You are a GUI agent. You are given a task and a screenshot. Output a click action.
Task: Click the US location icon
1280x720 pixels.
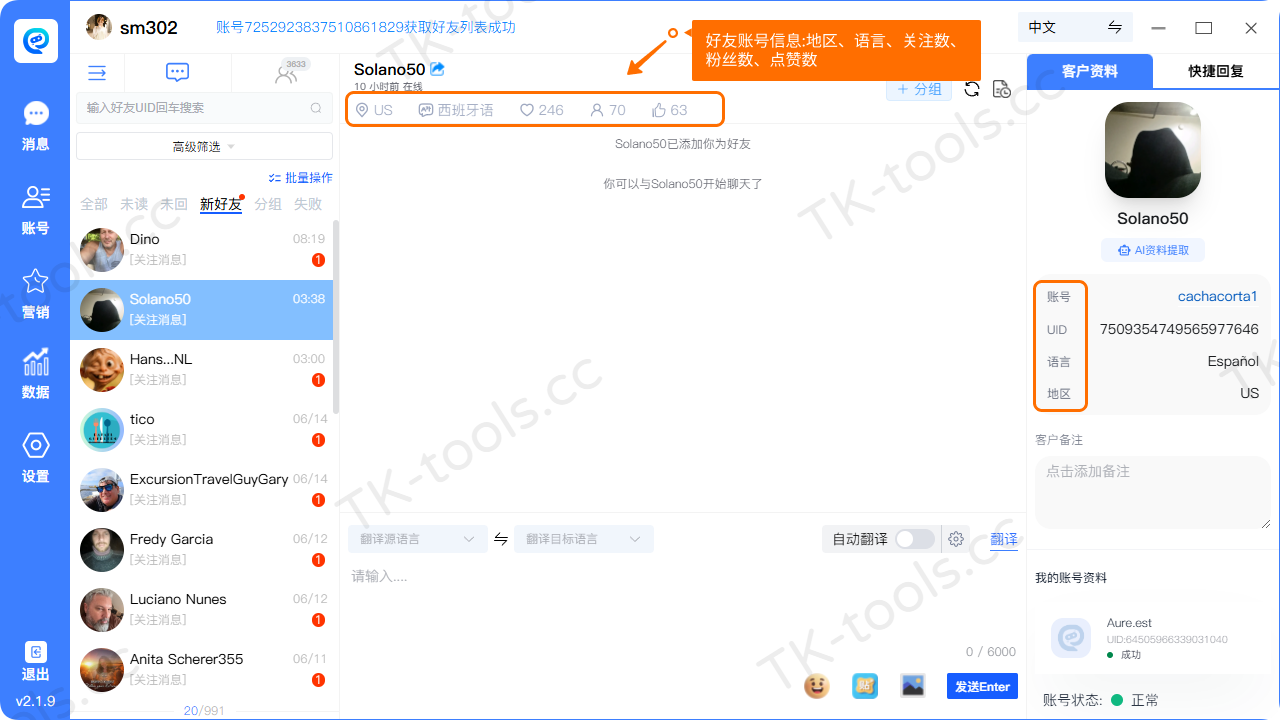coord(362,110)
